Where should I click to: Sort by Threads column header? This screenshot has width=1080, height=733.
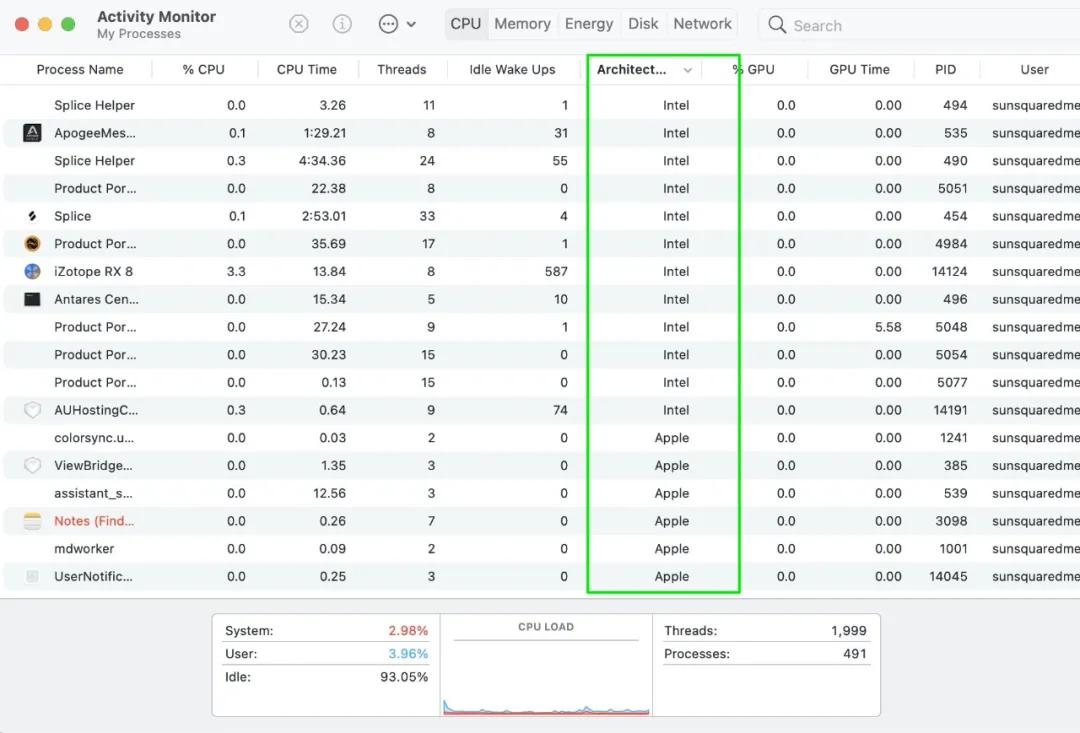pos(402,70)
